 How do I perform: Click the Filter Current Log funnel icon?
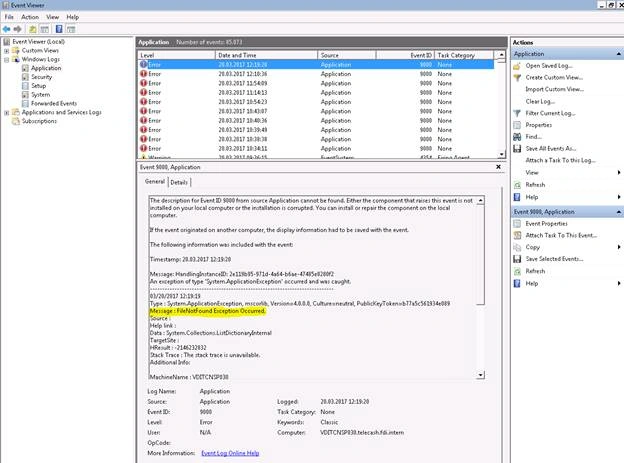(x=517, y=113)
